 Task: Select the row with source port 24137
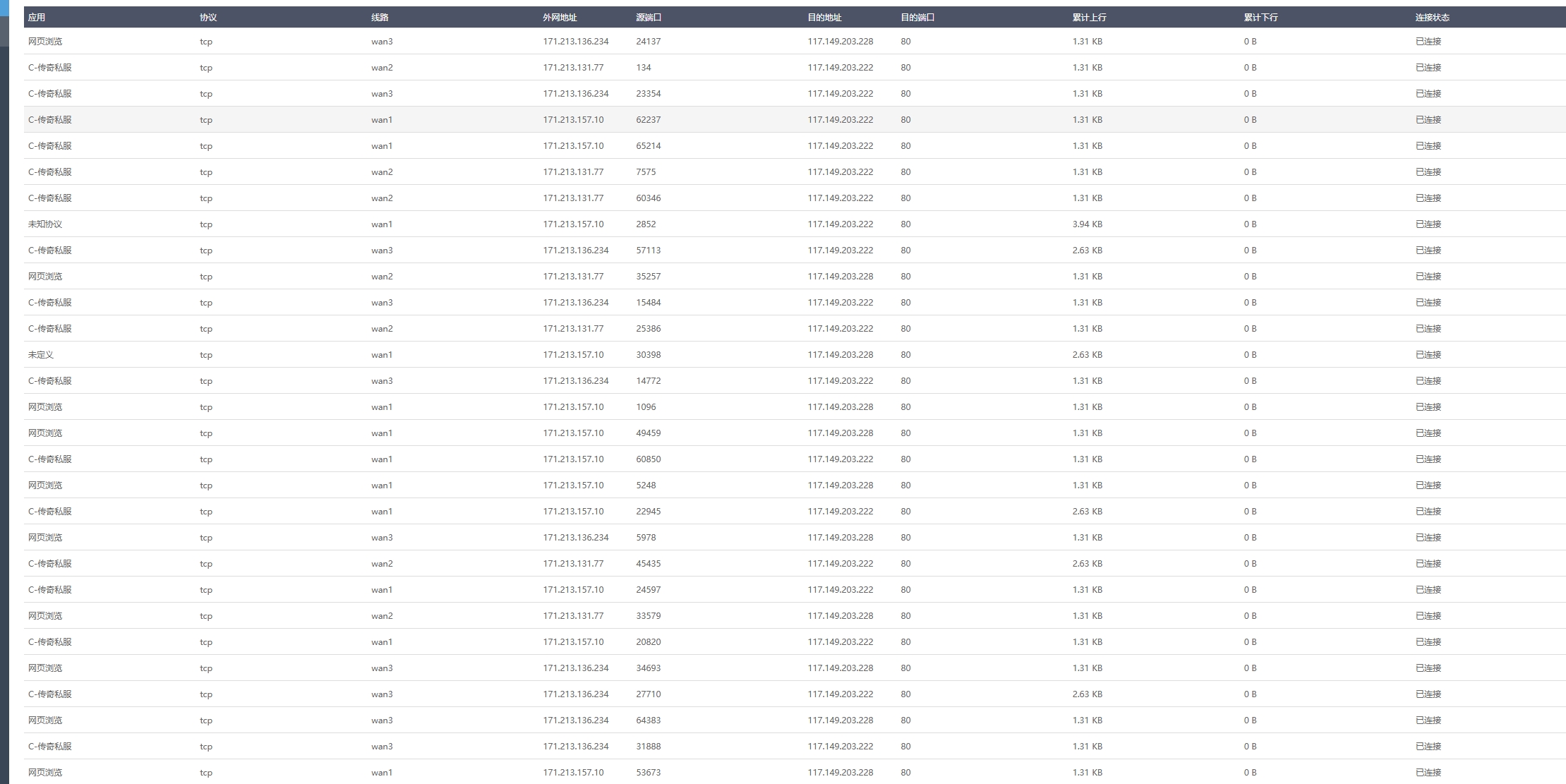[x=648, y=42]
